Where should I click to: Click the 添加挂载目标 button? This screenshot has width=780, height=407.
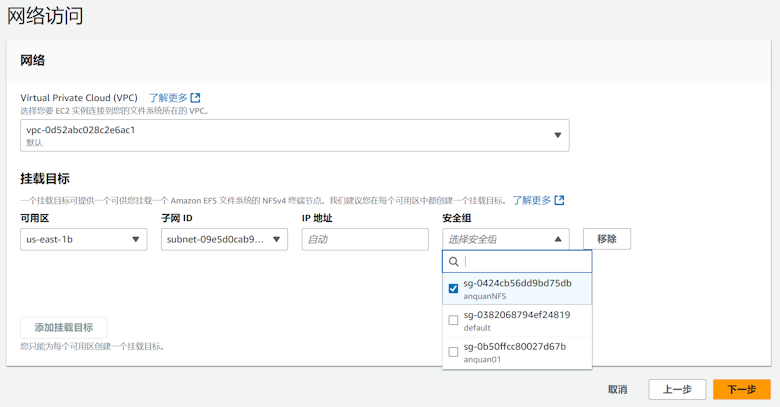pyautogui.click(x=64, y=327)
